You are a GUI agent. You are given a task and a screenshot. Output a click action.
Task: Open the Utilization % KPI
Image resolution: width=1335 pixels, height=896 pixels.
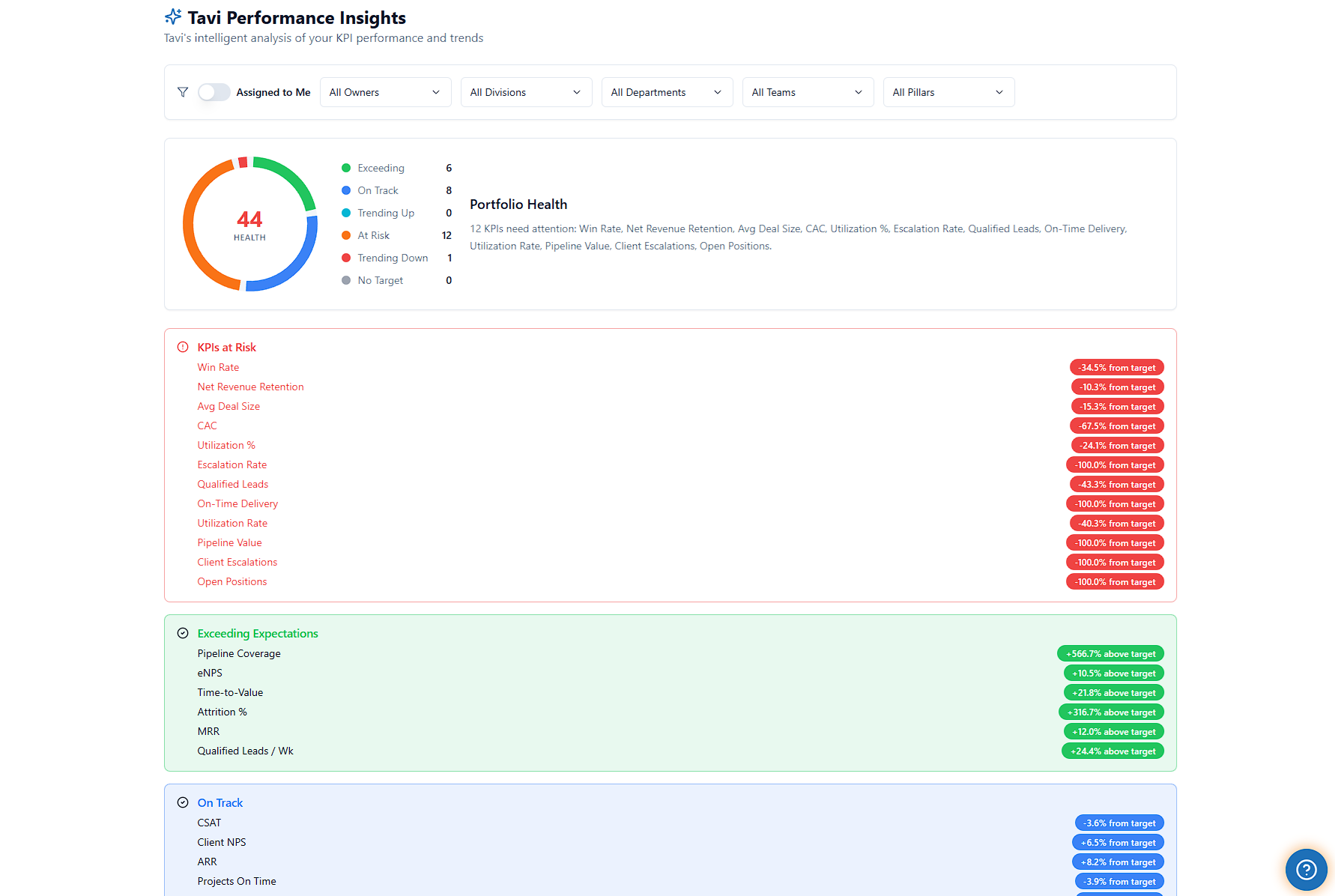(x=226, y=445)
